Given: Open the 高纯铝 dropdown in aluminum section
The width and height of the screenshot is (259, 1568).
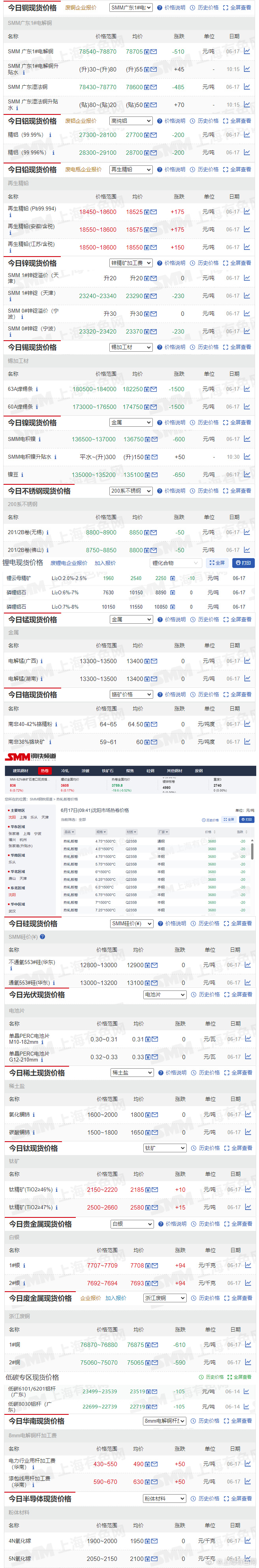Looking at the screenshot, I should pos(131,121).
